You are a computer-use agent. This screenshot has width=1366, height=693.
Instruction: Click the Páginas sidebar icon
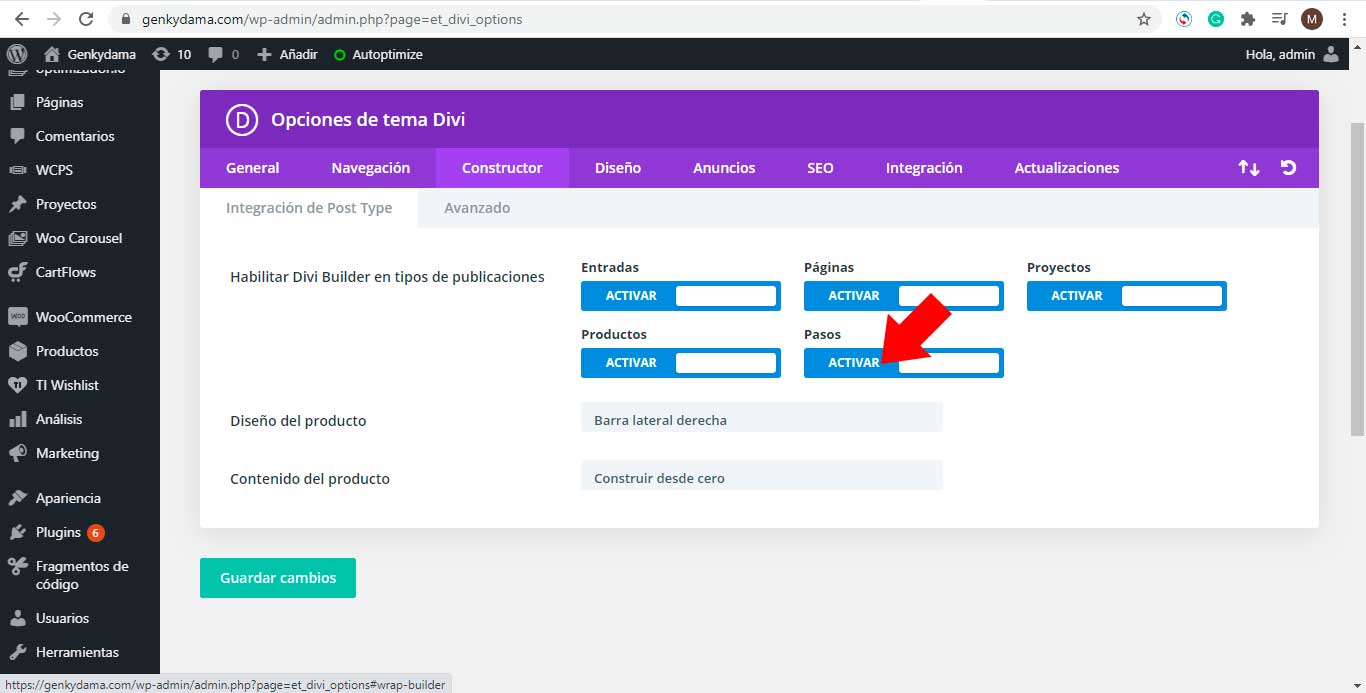(x=17, y=102)
